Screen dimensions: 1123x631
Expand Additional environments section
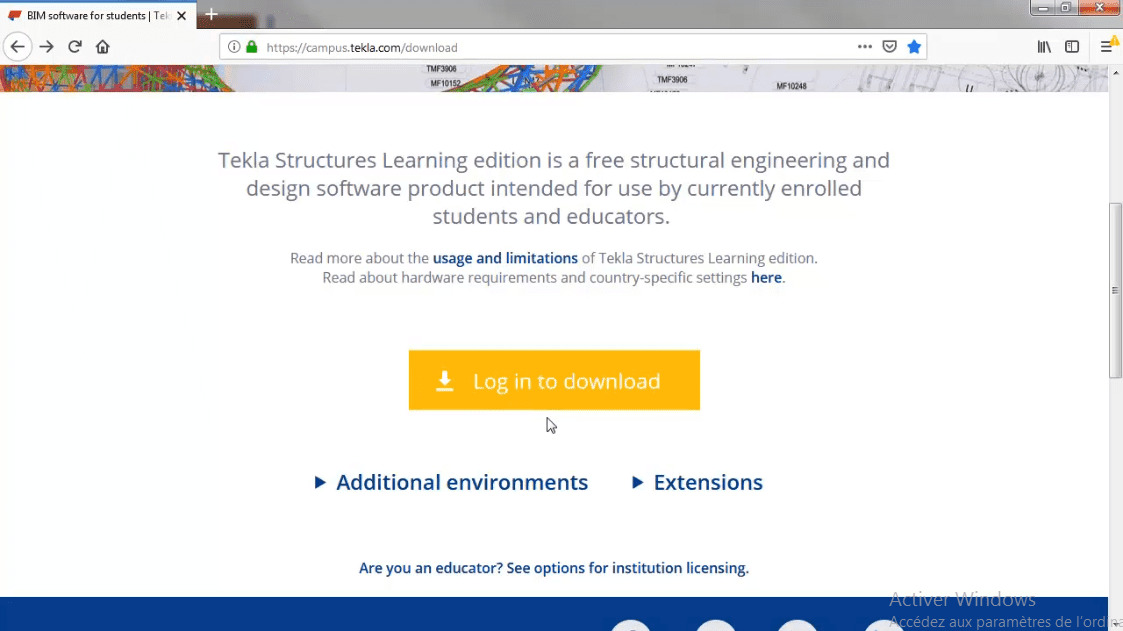[451, 483]
